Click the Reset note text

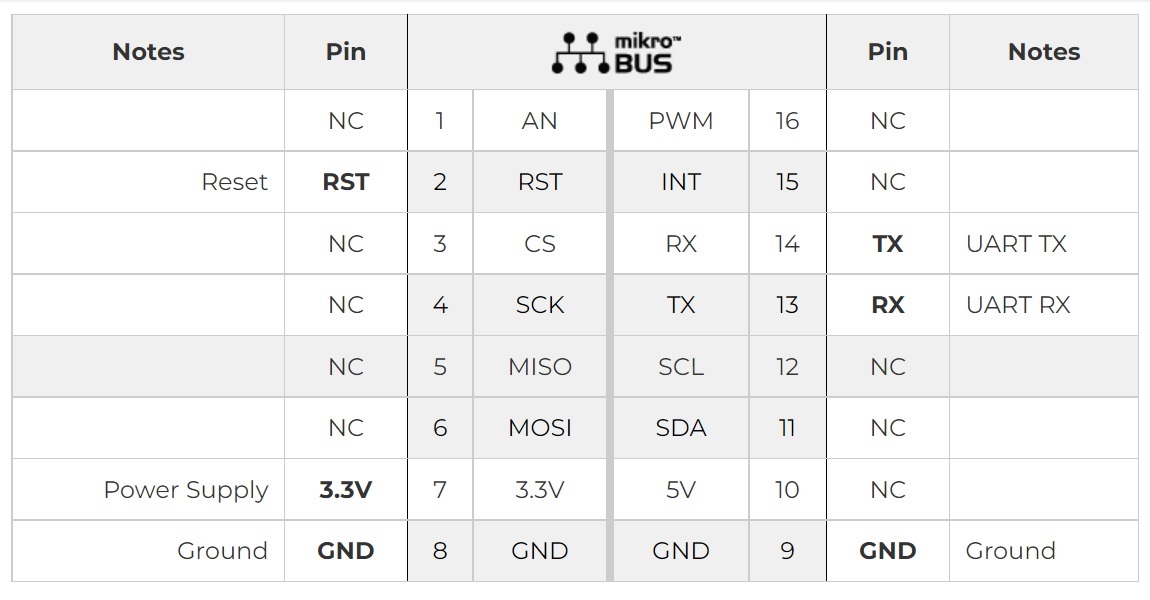[x=234, y=182]
